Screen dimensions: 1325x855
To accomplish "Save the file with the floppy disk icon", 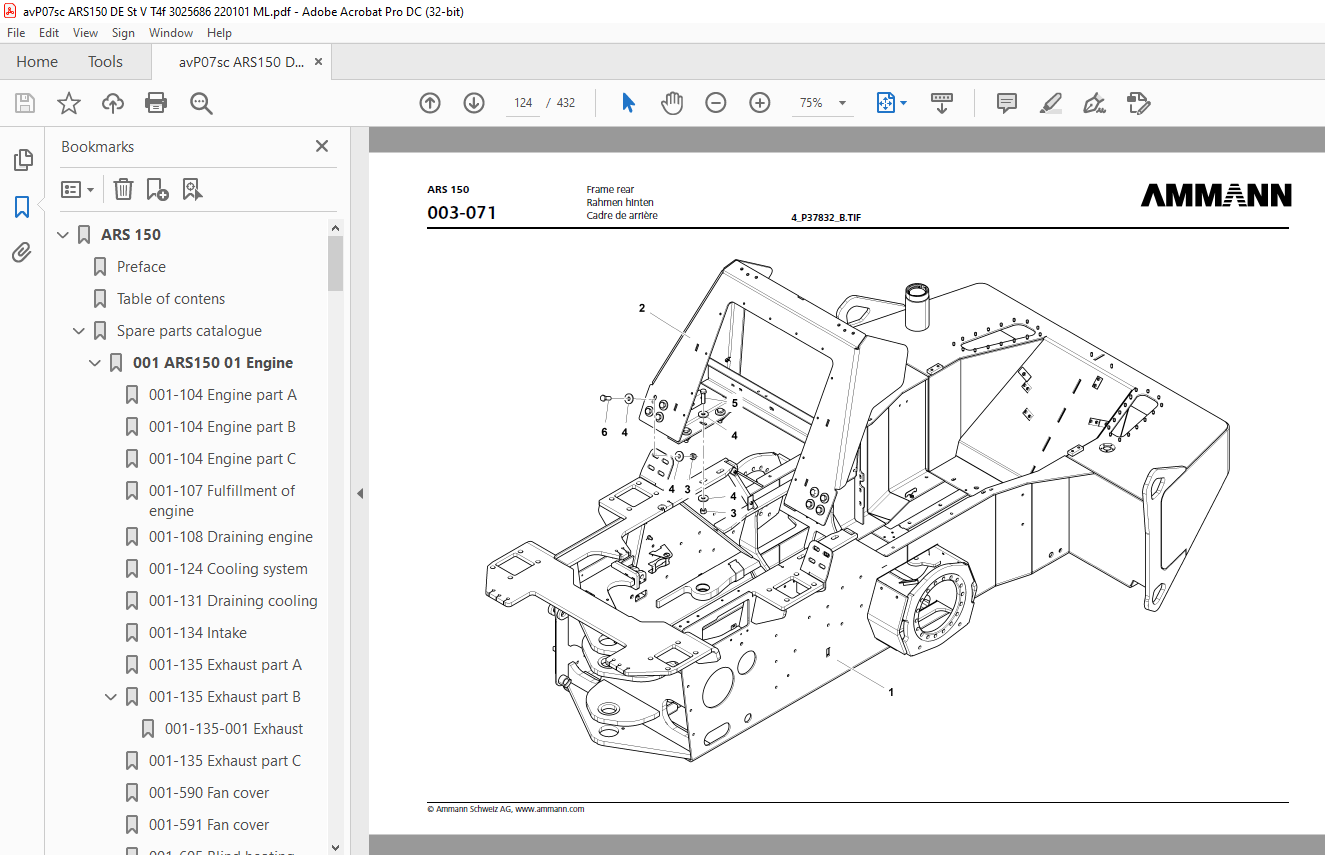I will [x=25, y=103].
